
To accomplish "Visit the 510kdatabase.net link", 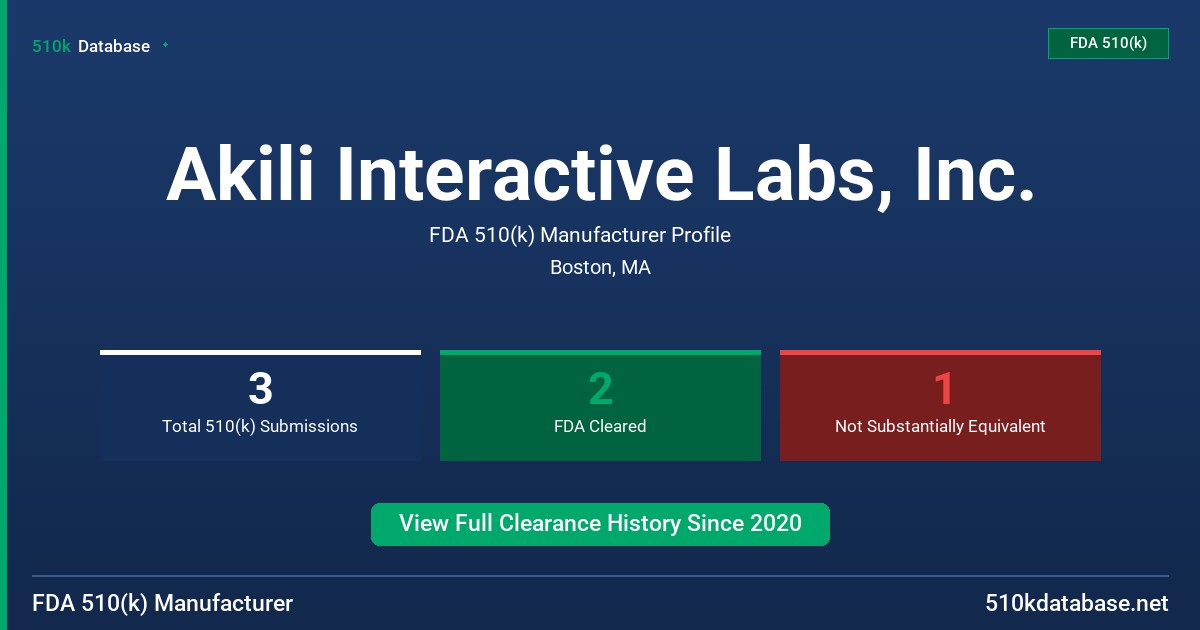I will [1076, 604].
